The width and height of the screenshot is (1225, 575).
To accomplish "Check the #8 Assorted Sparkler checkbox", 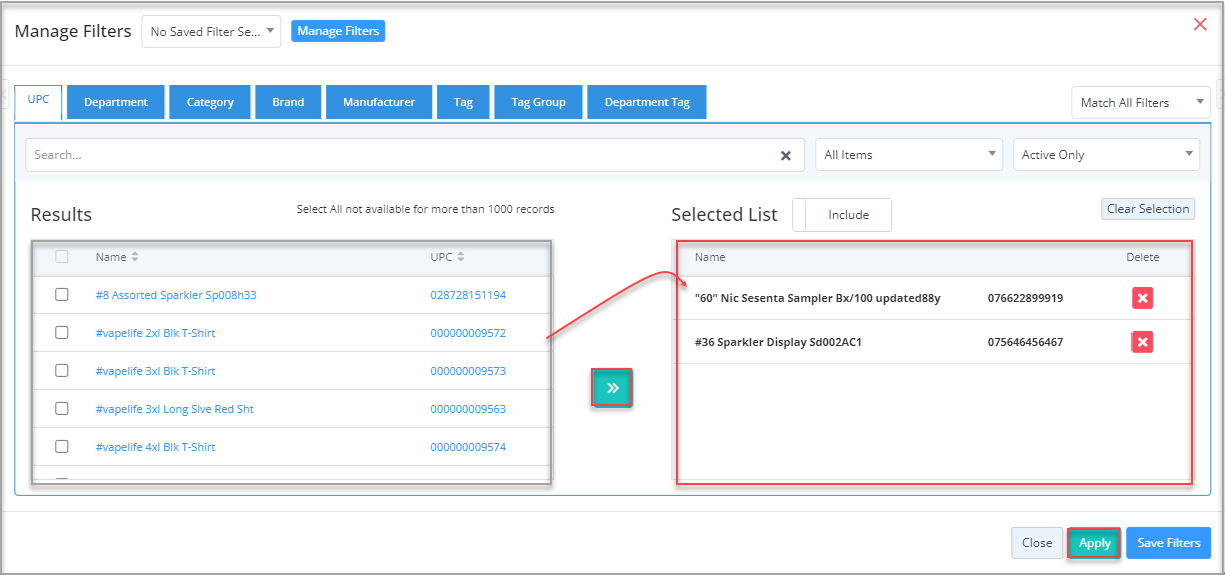I will pyautogui.click(x=62, y=295).
